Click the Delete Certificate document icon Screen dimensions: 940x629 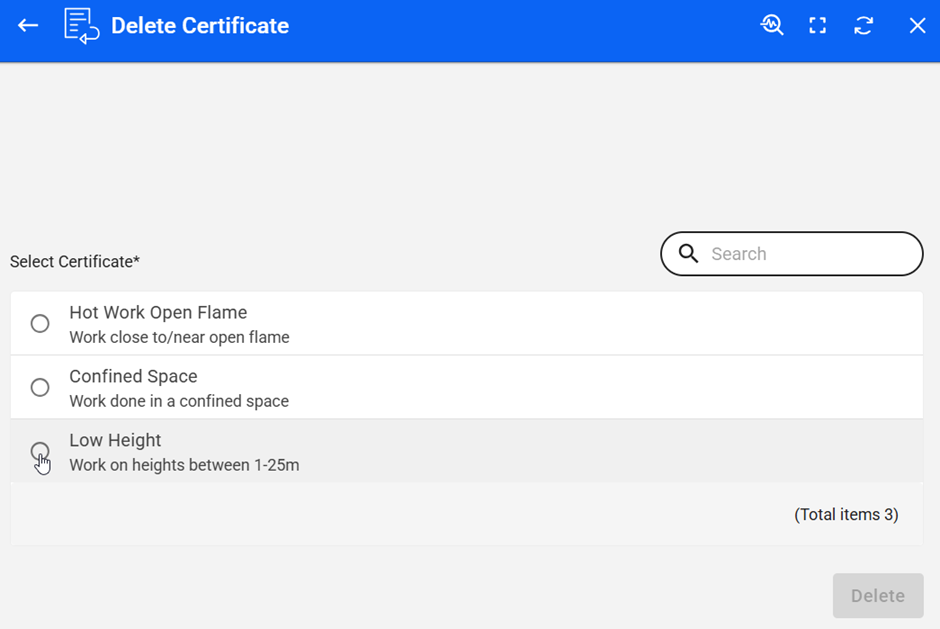pos(81,26)
